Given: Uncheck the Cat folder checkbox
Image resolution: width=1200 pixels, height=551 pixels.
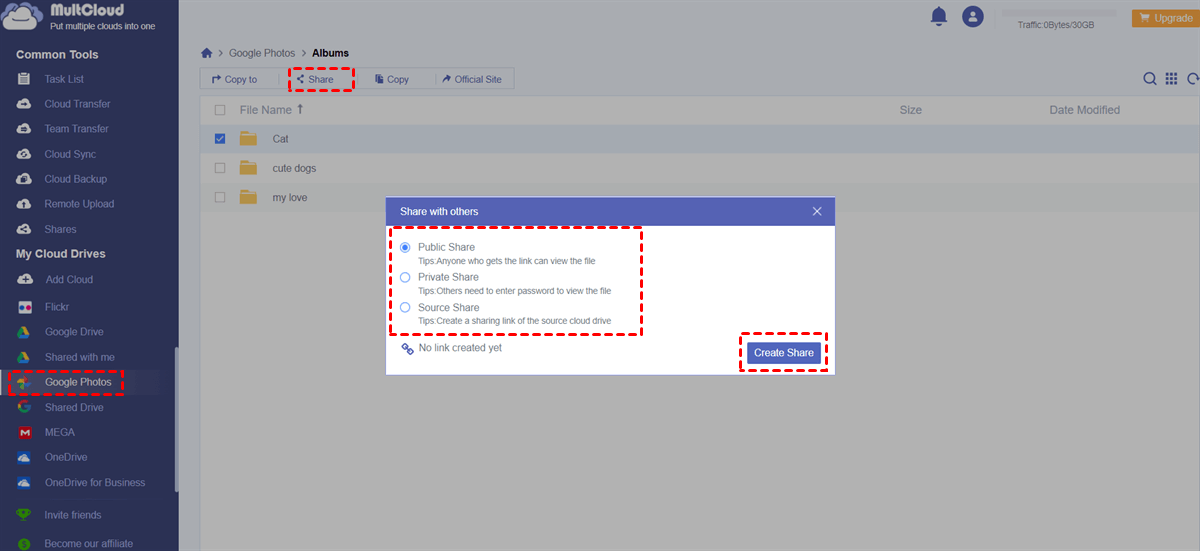Looking at the screenshot, I should coord(220,139).
